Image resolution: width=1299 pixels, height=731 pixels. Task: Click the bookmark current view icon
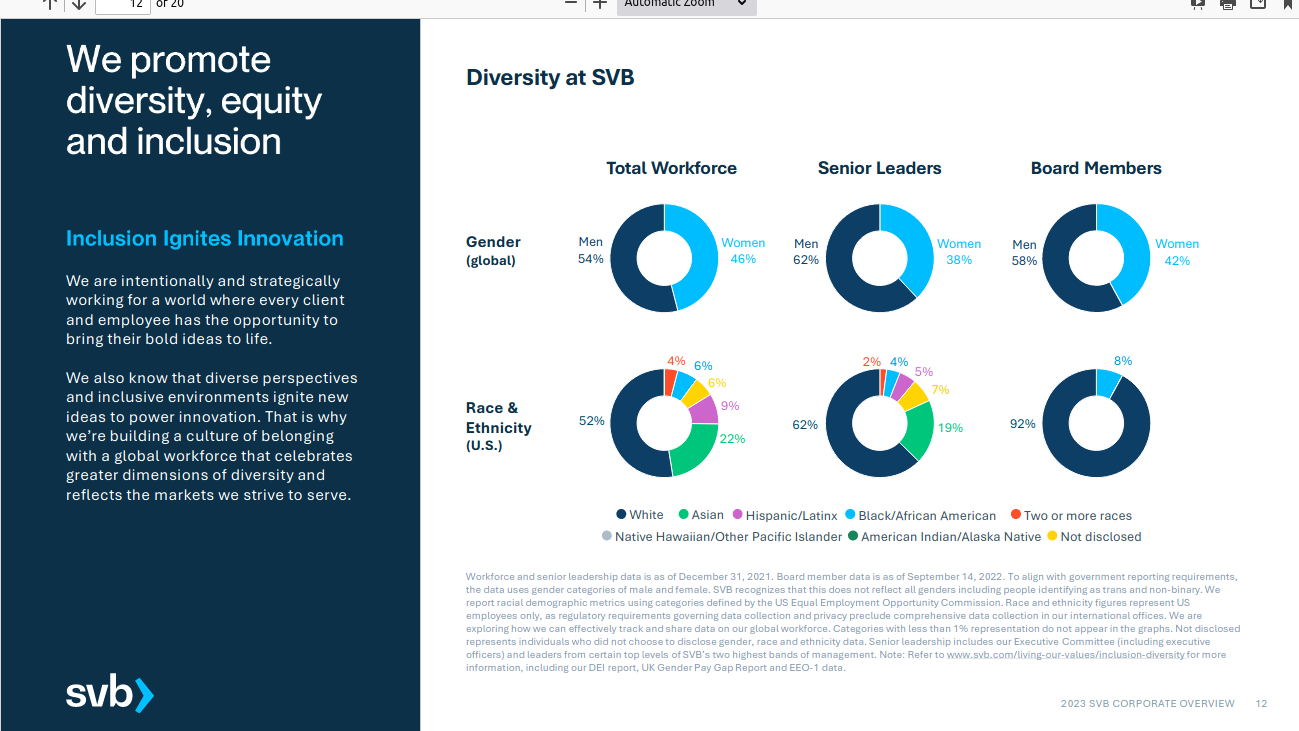pos(1288,3)
